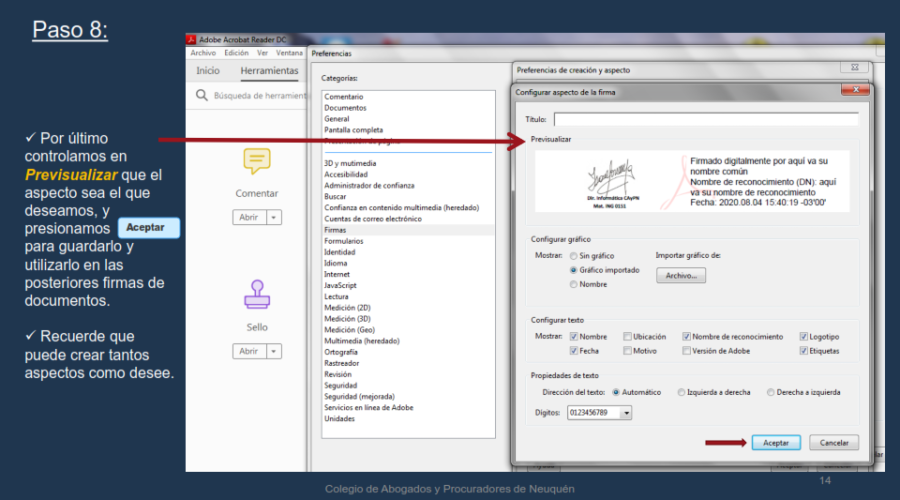Open the Ventana menu
The image size is (900, 500).
pos(289,53)
